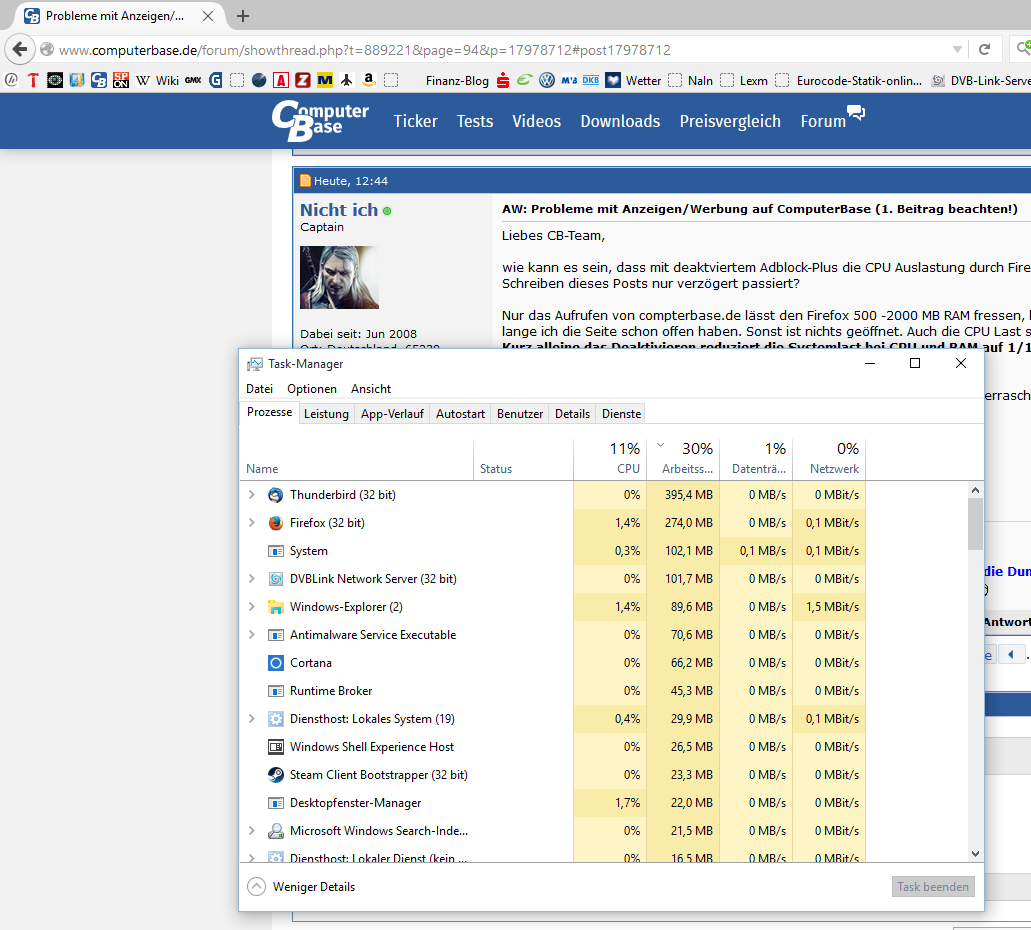Open the red T bookmark icon

[x=33, y=80]
